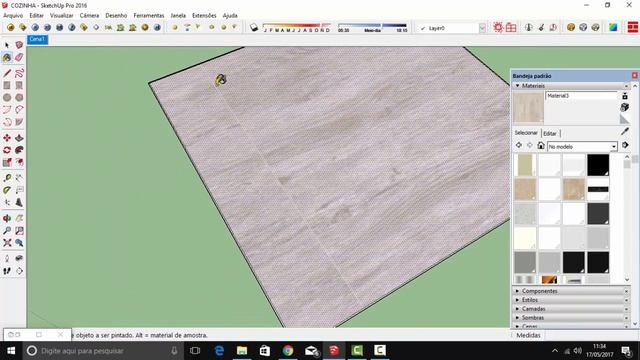Select the Push/Pull tool

point(19,138)
